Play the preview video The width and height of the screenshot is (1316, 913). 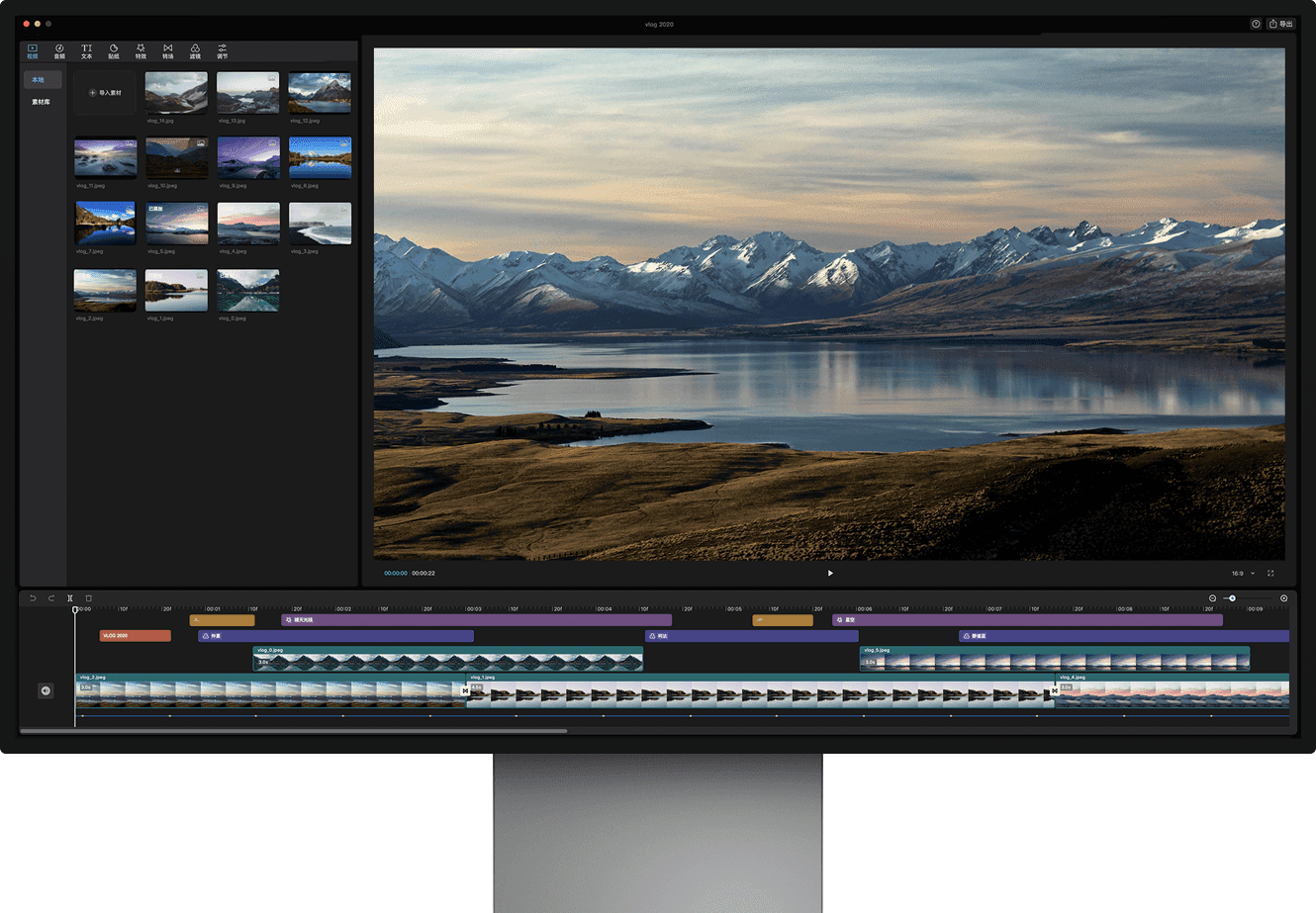(830, 573)
